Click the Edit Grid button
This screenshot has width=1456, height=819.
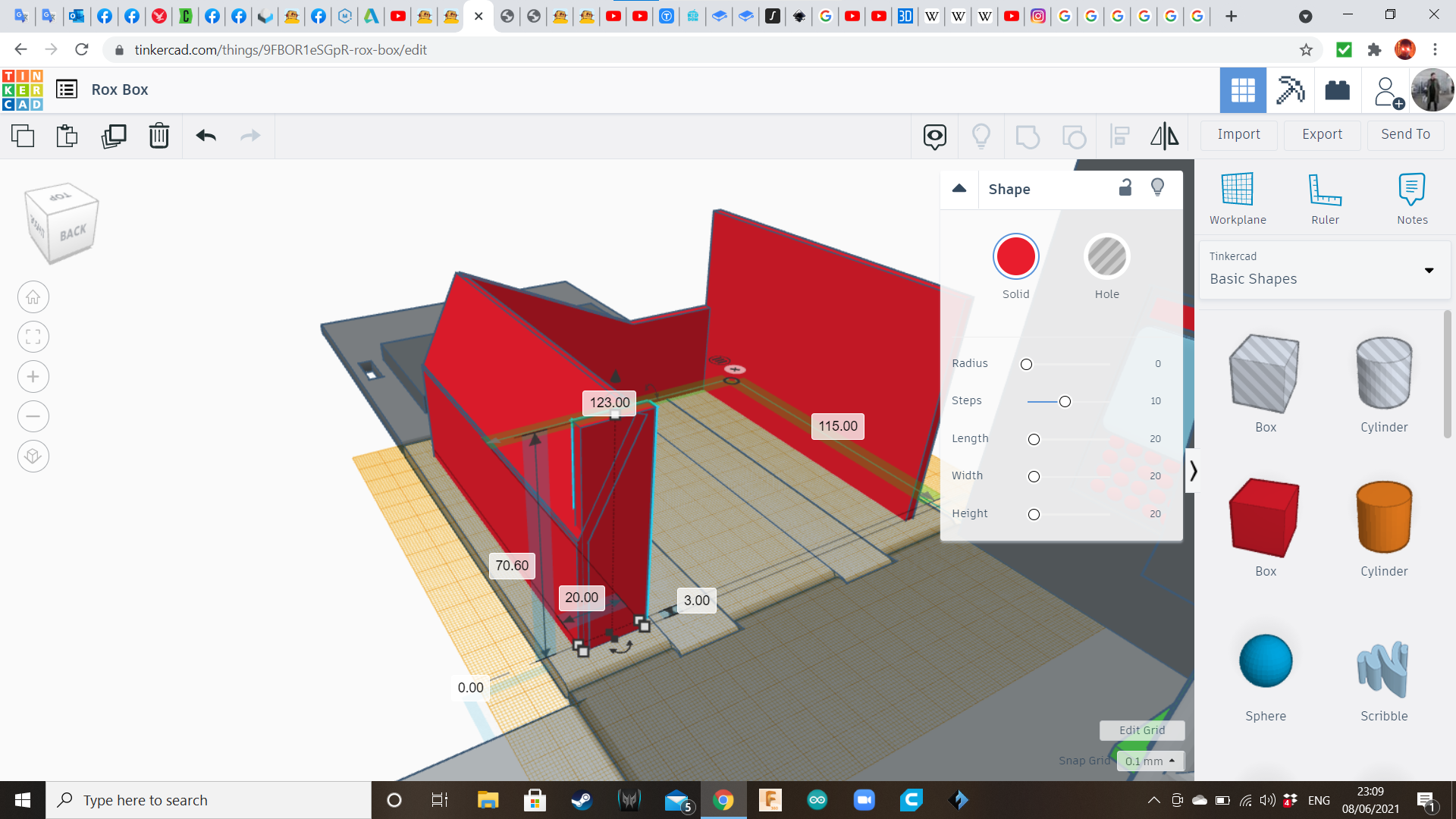coord(1141,730)
